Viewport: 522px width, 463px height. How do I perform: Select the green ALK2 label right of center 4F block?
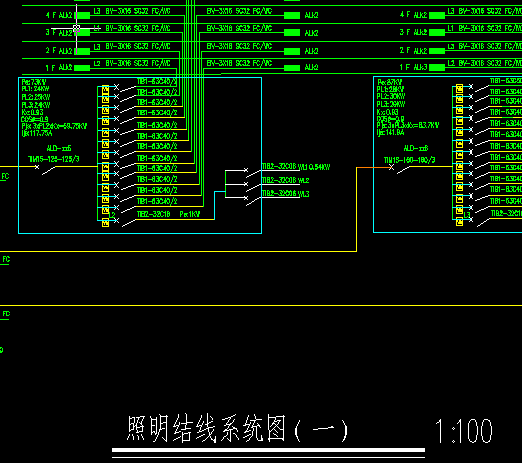coord(311,15)
